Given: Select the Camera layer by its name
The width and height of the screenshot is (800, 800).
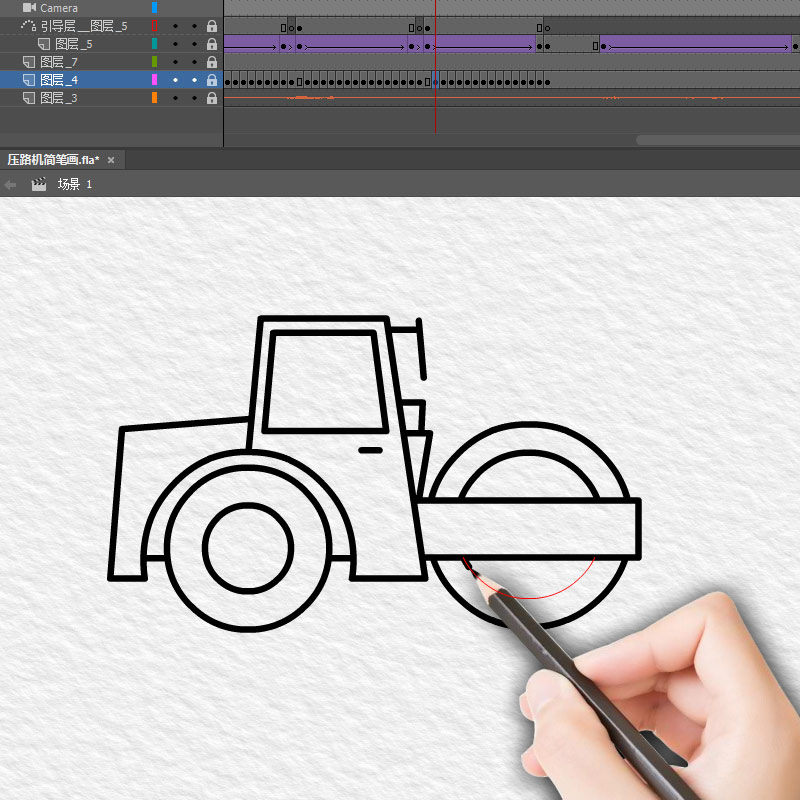Looking at the screenshot, I should [59, 8].
